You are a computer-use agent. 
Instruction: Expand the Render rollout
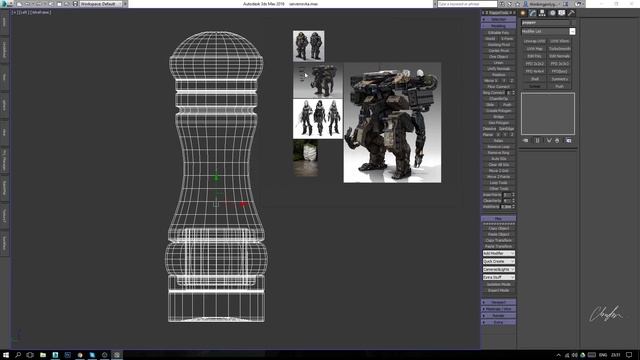(498, 316)
